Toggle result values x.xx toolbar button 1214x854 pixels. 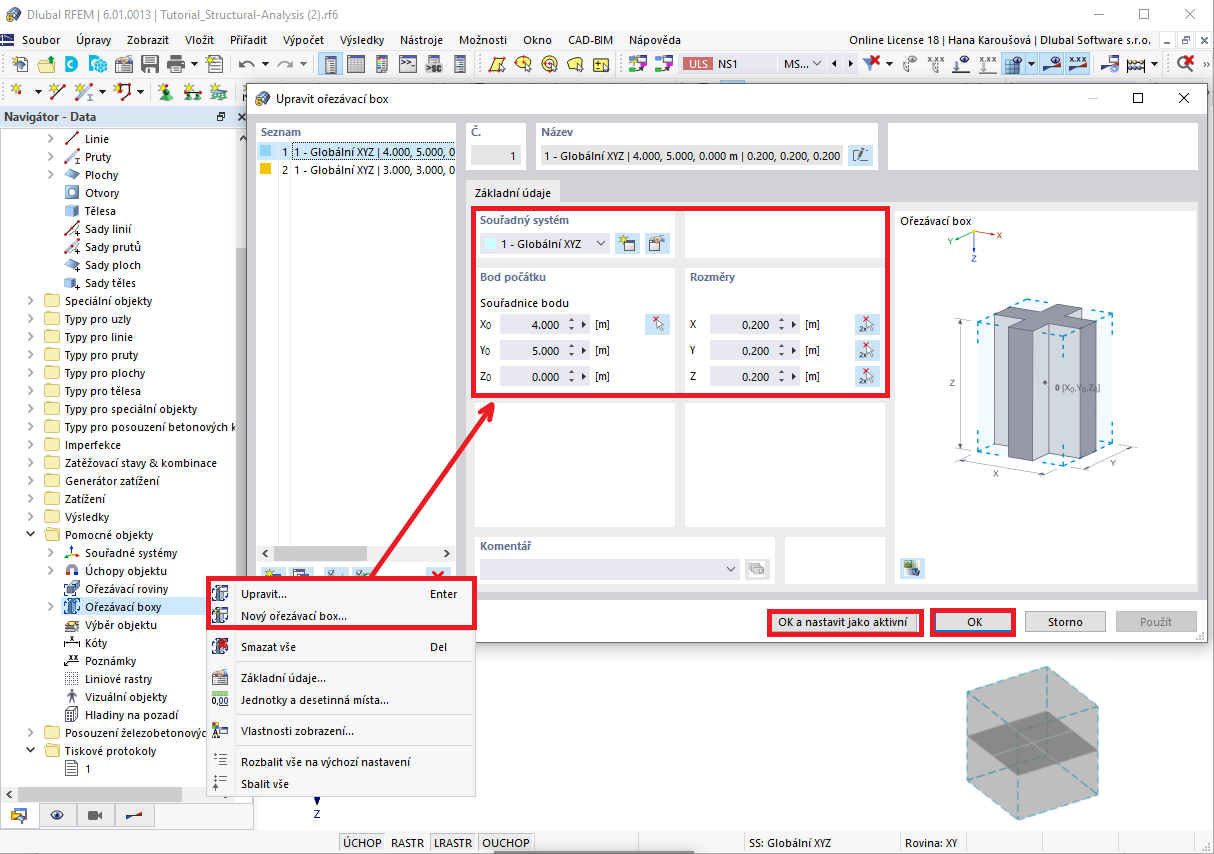(x=1078, y=64)
